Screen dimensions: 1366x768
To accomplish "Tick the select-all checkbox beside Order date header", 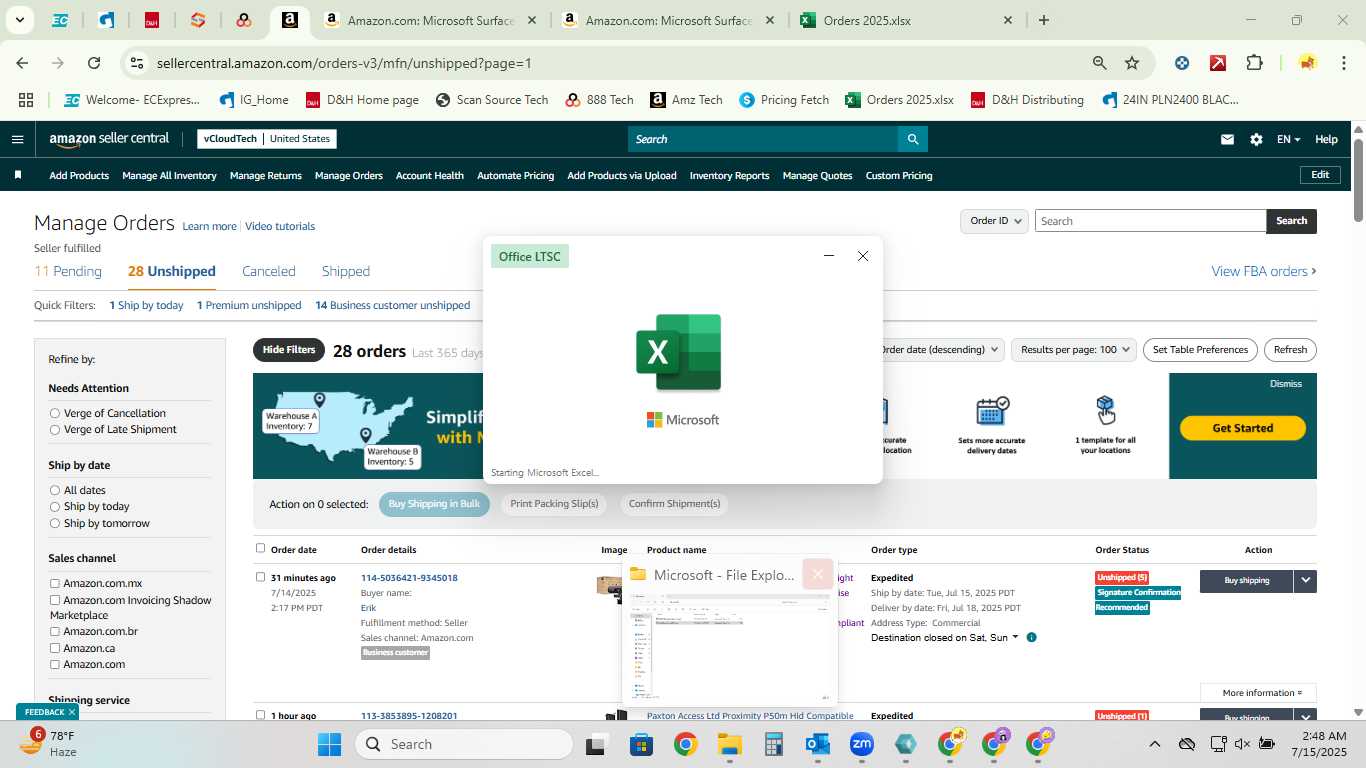I will (x=260, y=548).
